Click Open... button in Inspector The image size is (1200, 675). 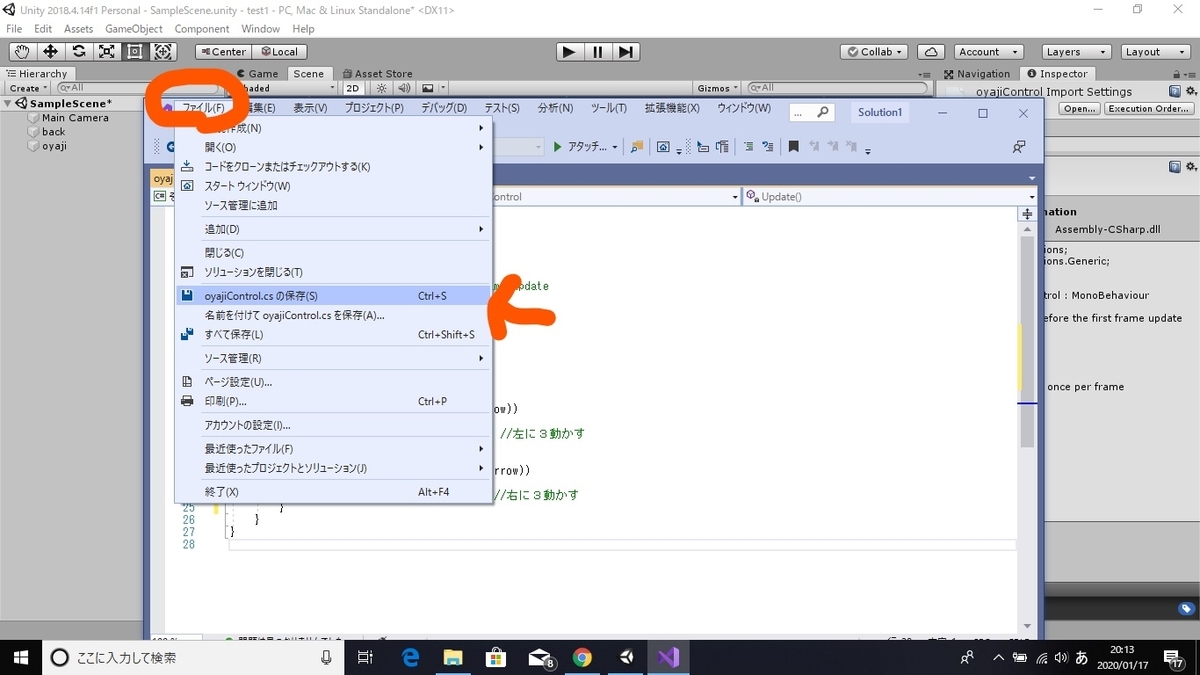tap(1079, 108)
